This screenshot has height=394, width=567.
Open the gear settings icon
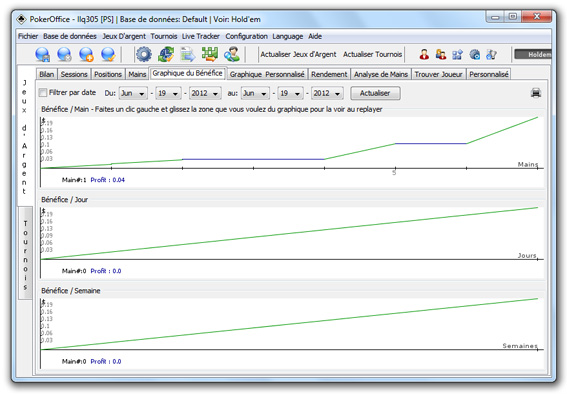(x=144, y=55)
